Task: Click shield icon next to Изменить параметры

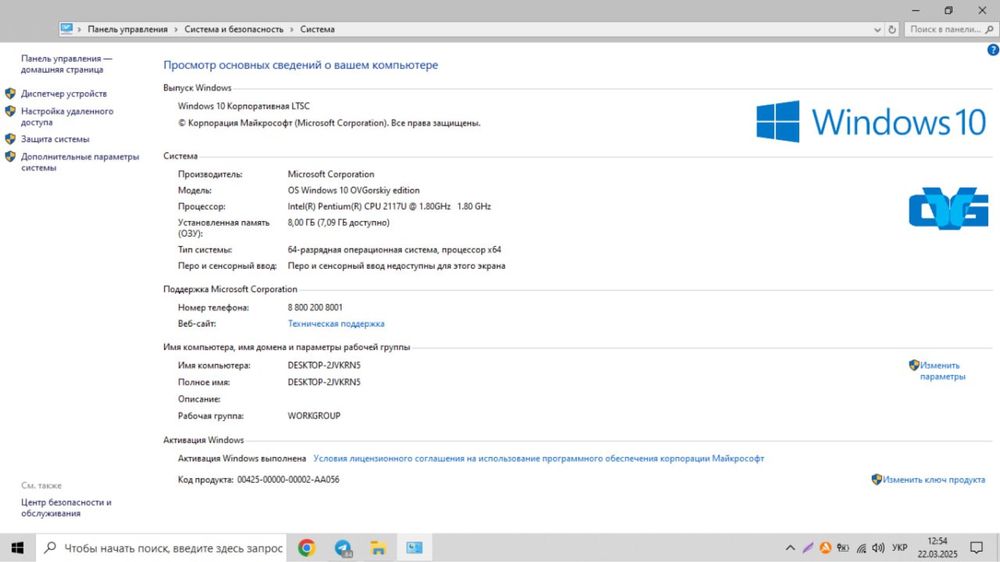Action: 914,366
